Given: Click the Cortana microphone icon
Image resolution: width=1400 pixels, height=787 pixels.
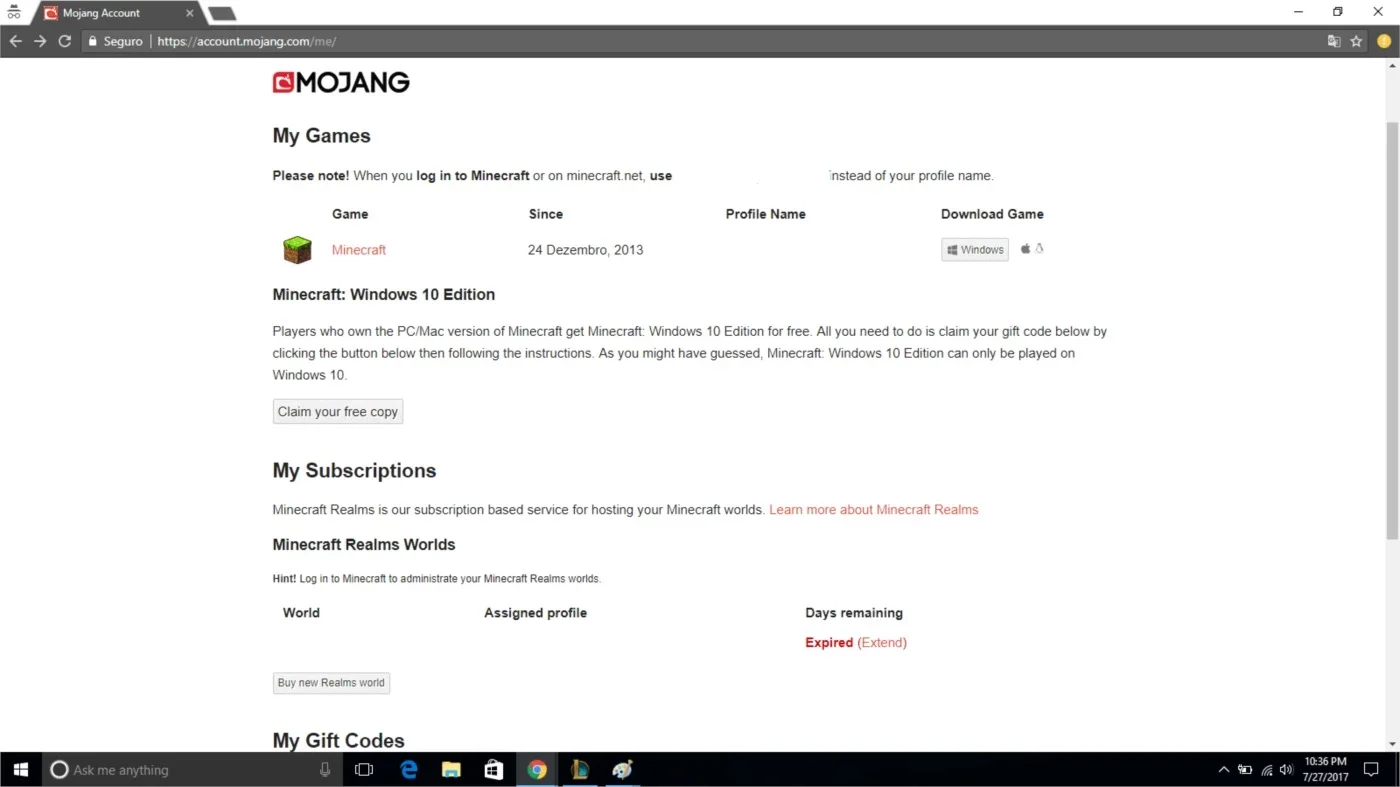Looking at the screenshot, I should [325, 770].
